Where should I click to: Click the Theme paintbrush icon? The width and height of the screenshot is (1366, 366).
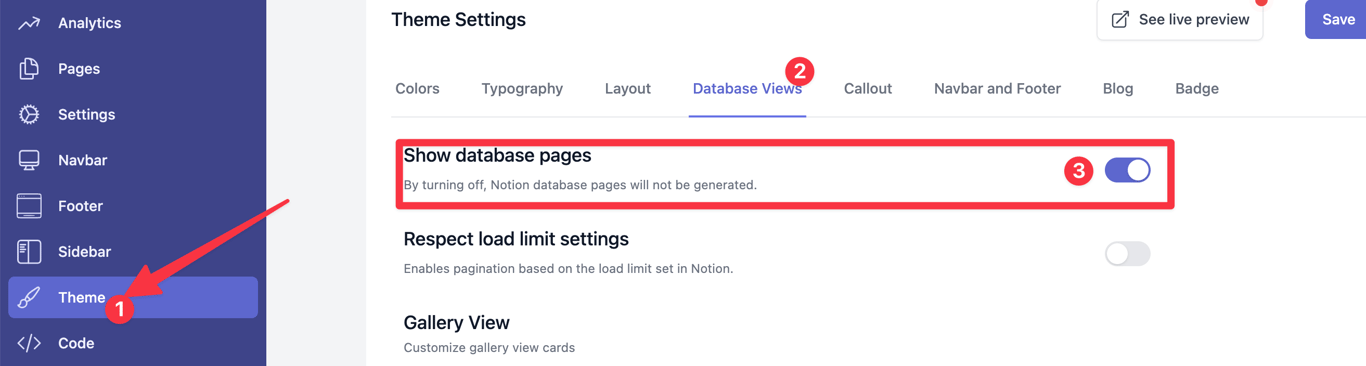[x=29, y=298]
